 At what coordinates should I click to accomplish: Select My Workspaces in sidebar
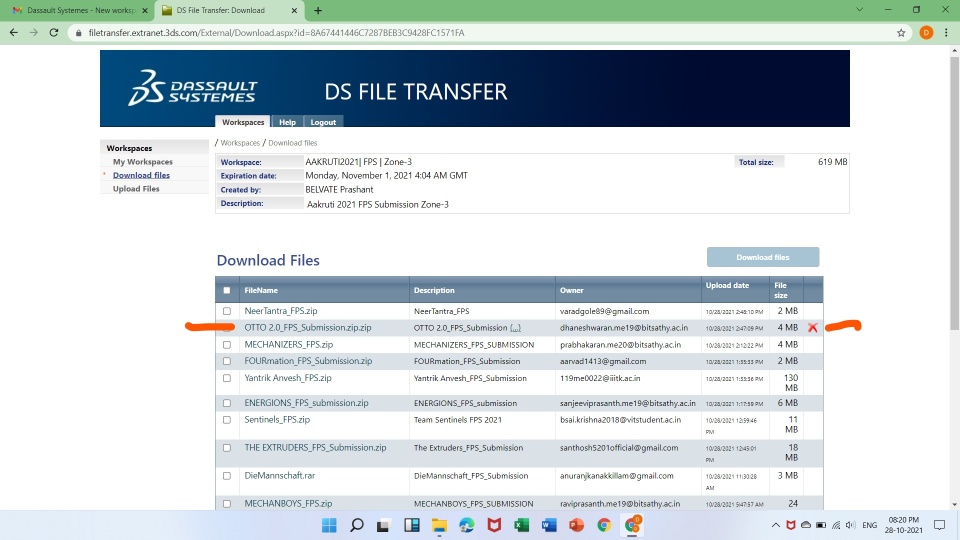click(x=143, y=162)
